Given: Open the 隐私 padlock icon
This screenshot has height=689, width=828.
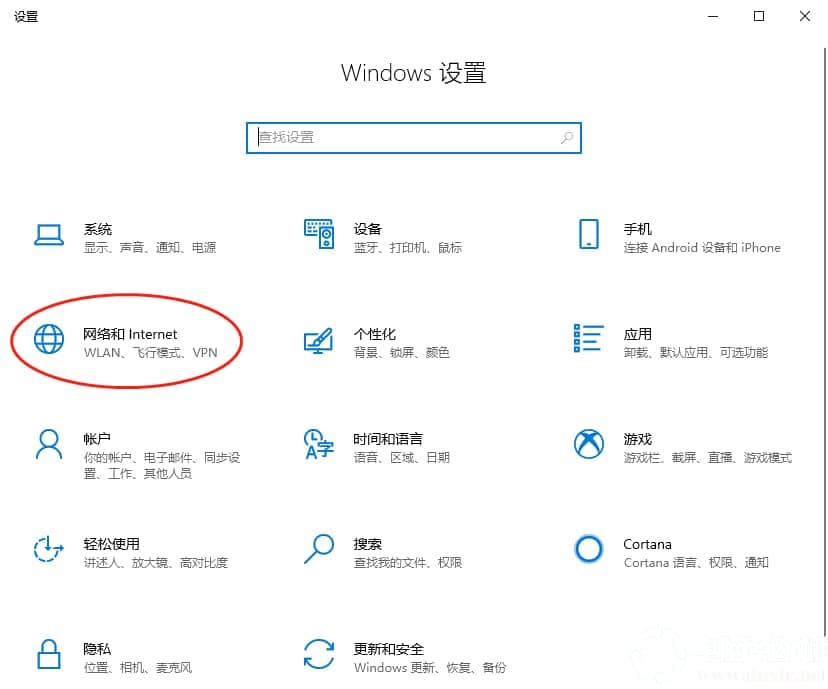Looking at the screenshot, I should click(49, 654).
